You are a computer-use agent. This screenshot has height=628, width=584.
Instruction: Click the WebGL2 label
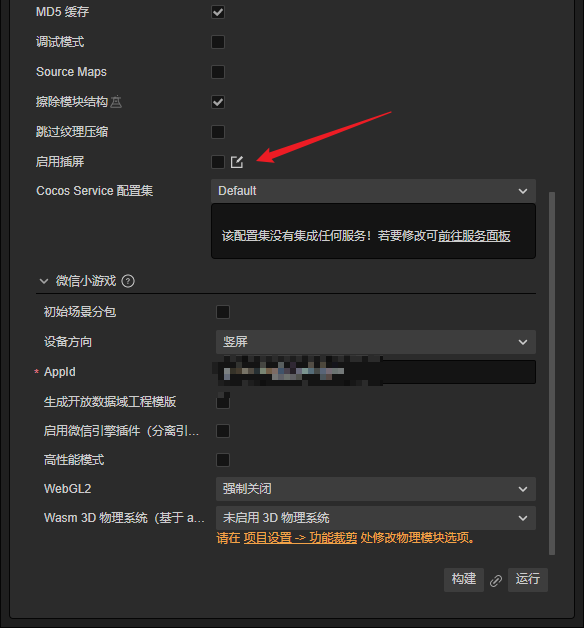point(67,489)
